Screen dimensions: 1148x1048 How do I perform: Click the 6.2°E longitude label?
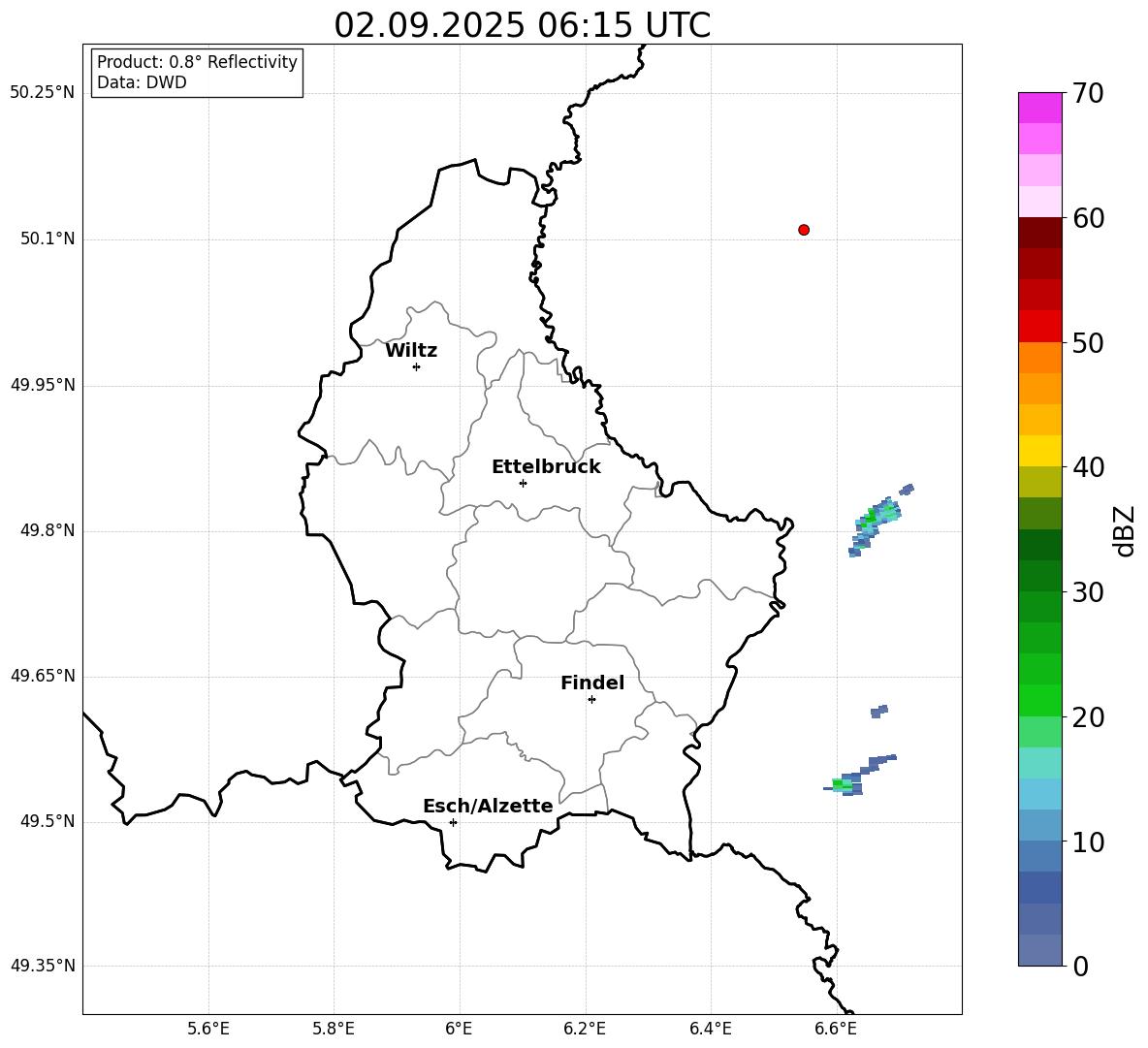click(x=585, y=1029)
